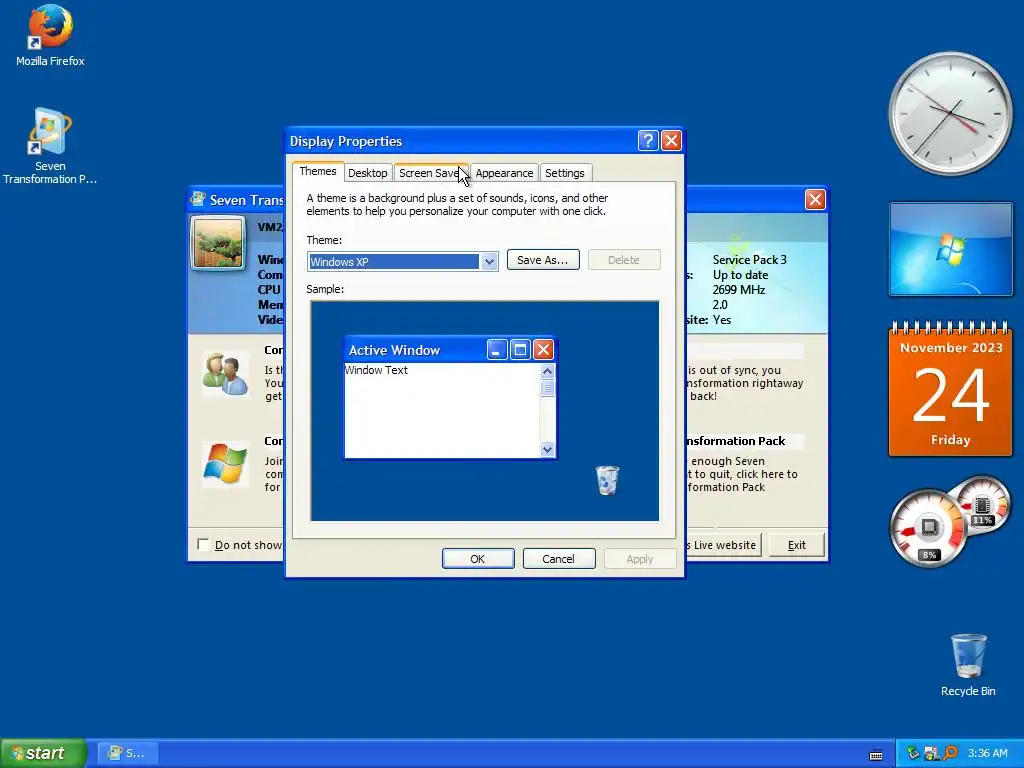The height and width of the screenshot is (768, 1024).
Task: Click the analog clock desktop gadget
Action: coord(950,114)
